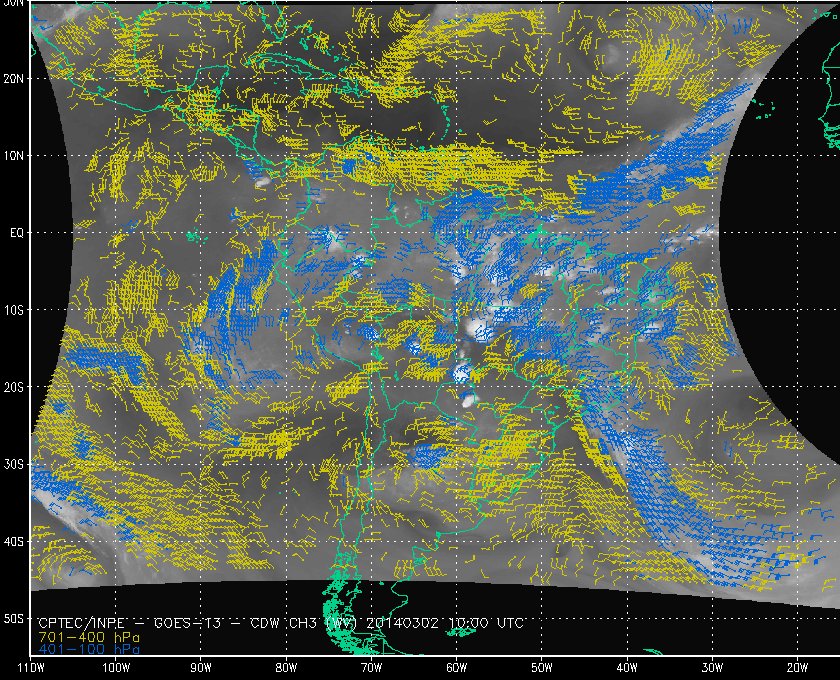Click the 70W longitude label
The width and height of the screenshot is (840, 680).
371,668
